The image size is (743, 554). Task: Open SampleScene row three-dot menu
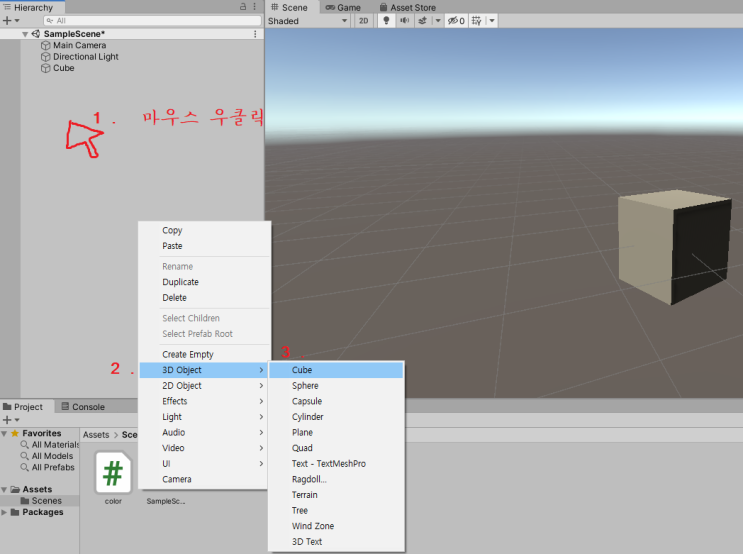pos(255,34)
